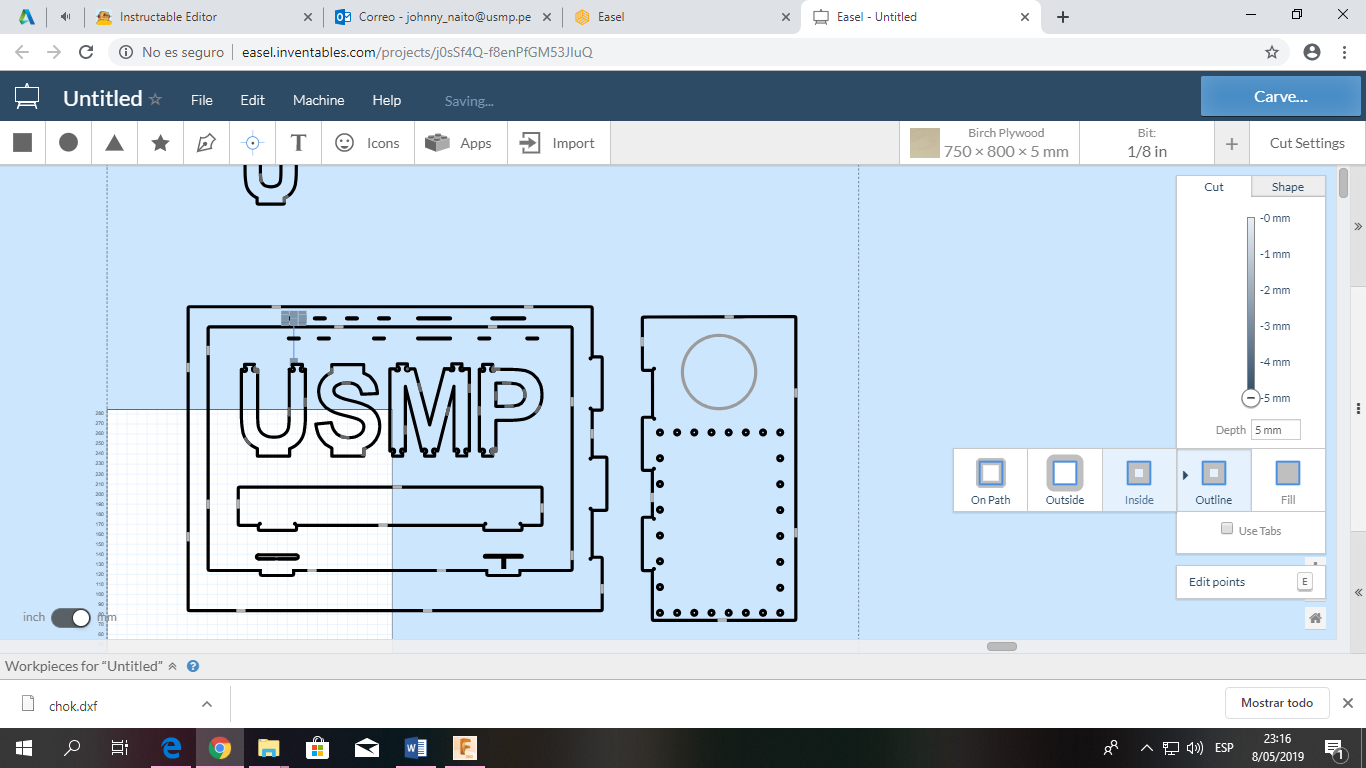Click the Easel projects logo icon
The image size is (1366, 768).
click(x=27, y=98)
